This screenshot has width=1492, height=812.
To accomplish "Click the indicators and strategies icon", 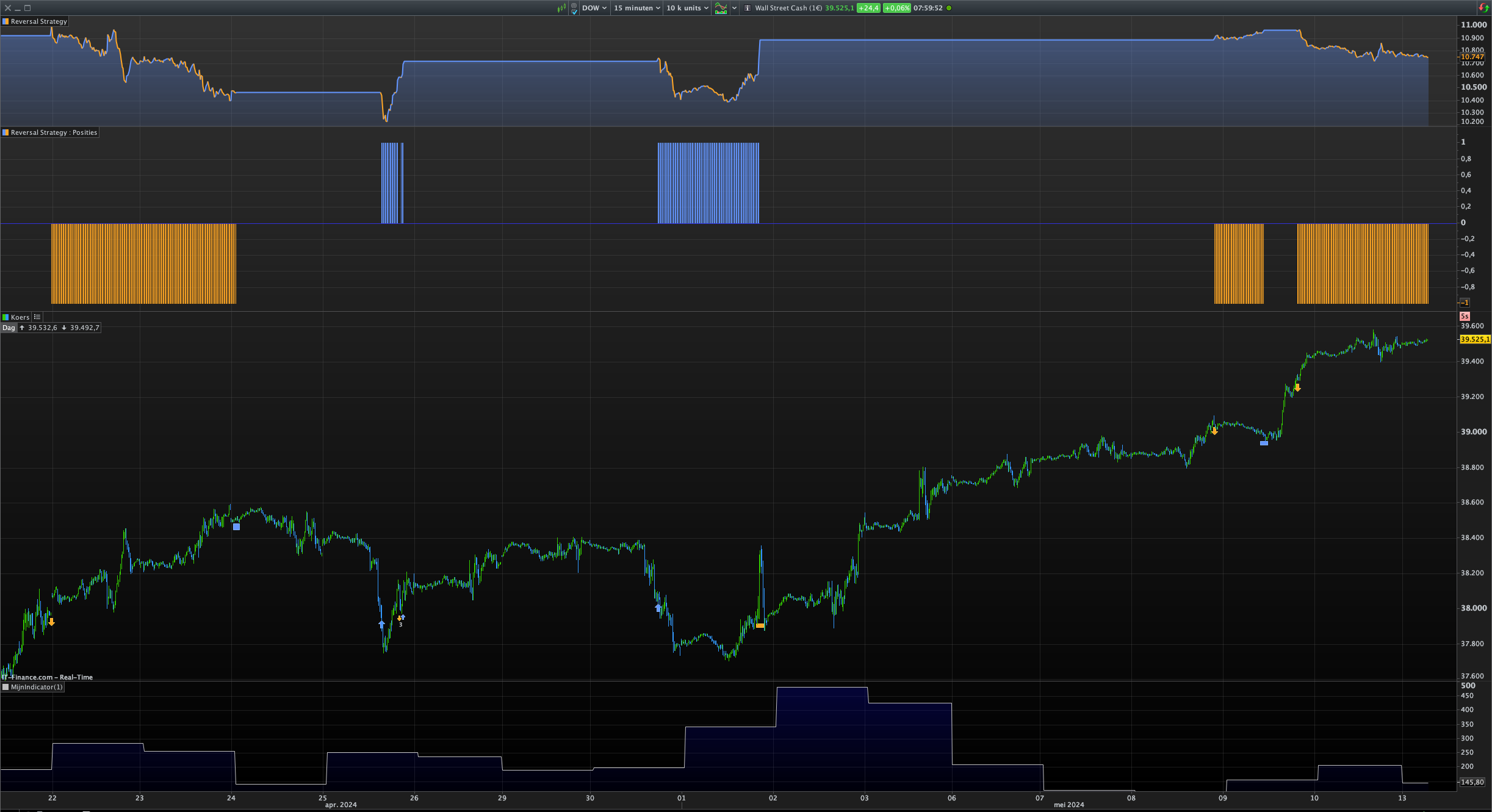I will pyautogui.click(x=721, y=8).
